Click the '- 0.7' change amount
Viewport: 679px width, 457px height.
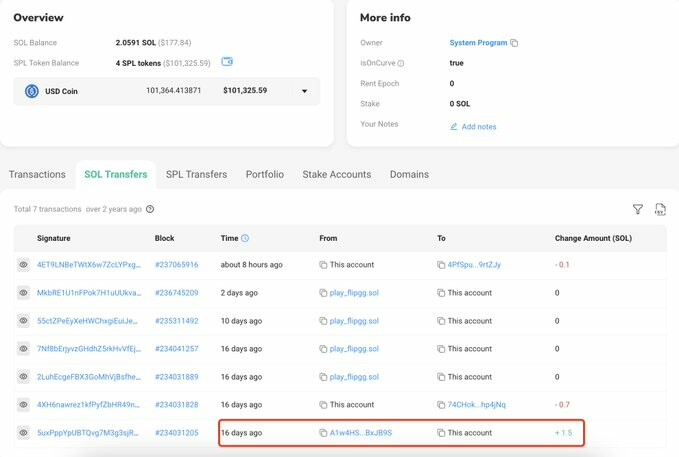(x=562, y=405)
